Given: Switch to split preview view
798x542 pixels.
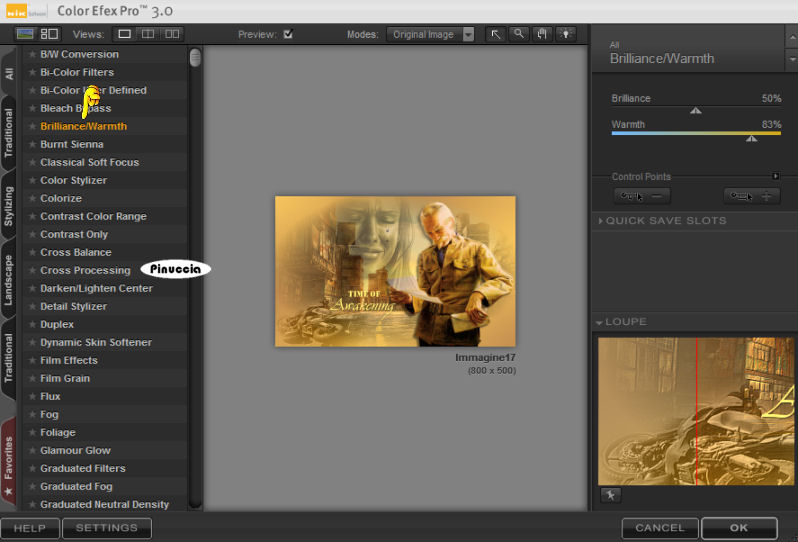Looking at the screenshot, I should [148, 34].
